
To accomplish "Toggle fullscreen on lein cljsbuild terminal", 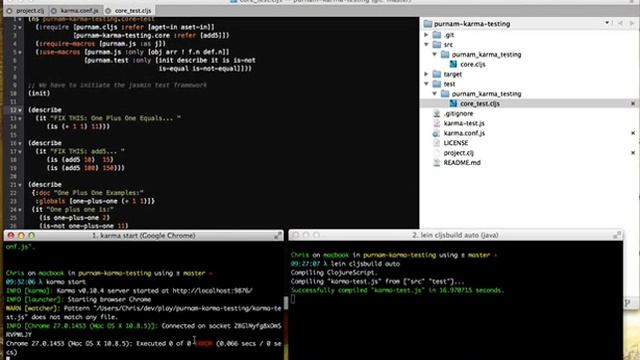I will [617, 235].
